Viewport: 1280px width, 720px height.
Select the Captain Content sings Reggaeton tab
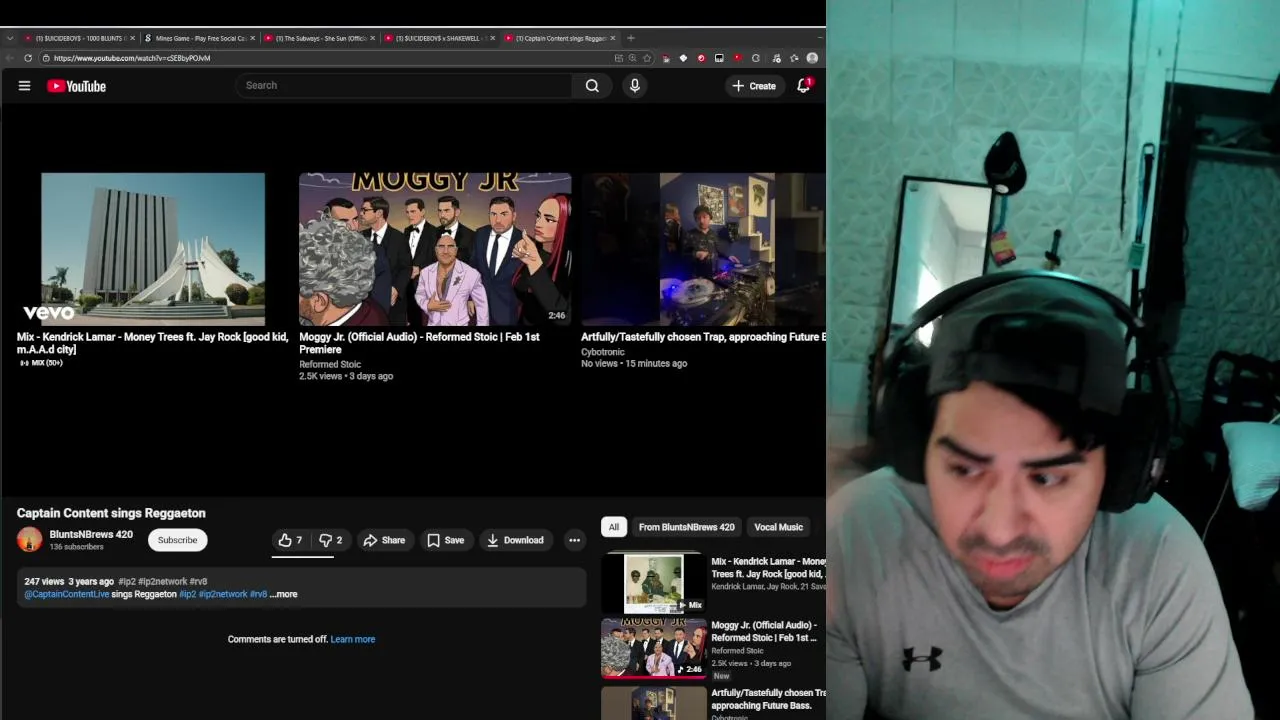click(560, 38)
